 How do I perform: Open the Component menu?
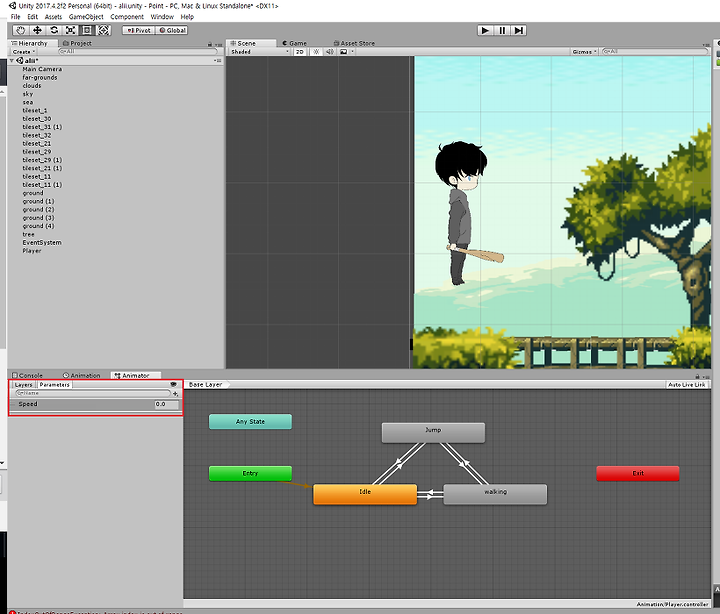(x=127, y=17)
